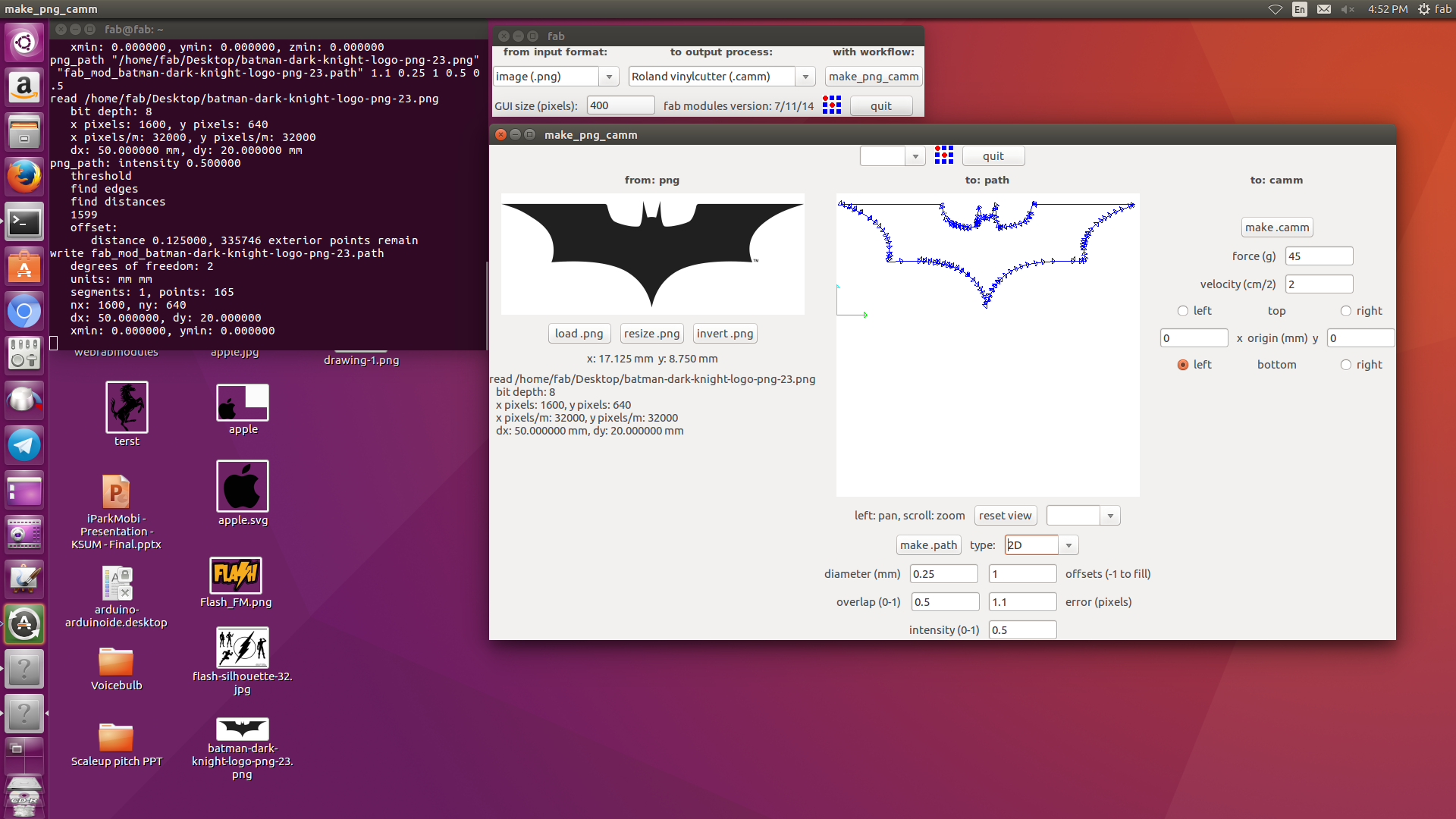The image size is (1456, 819).
Task: Open the system session gear menu
Action: (x=1424, y=9)
